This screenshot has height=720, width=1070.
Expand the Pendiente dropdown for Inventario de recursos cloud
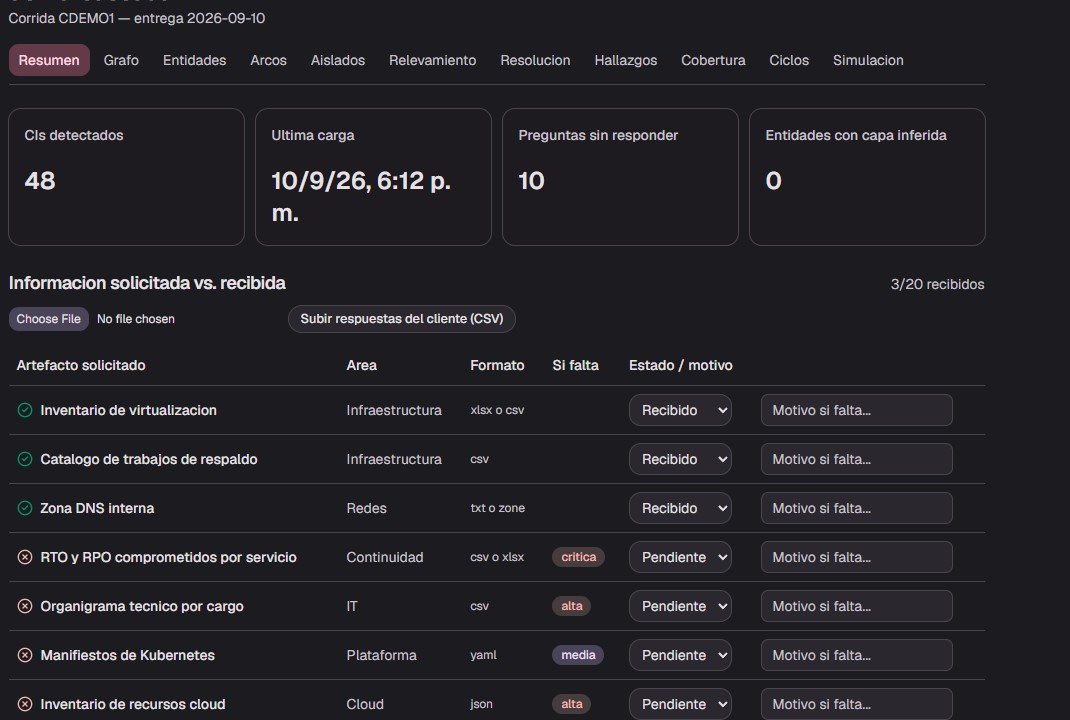(x=680, y=704)
